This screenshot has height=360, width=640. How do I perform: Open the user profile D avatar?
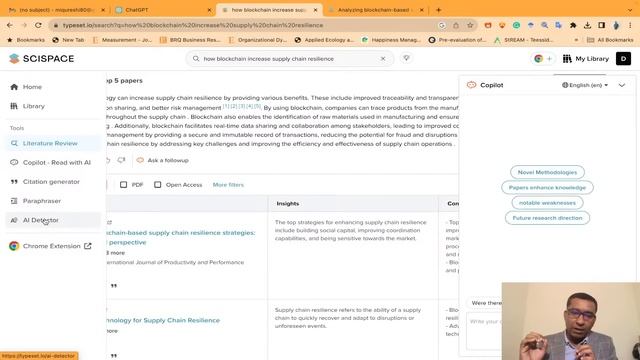point(623,59)
